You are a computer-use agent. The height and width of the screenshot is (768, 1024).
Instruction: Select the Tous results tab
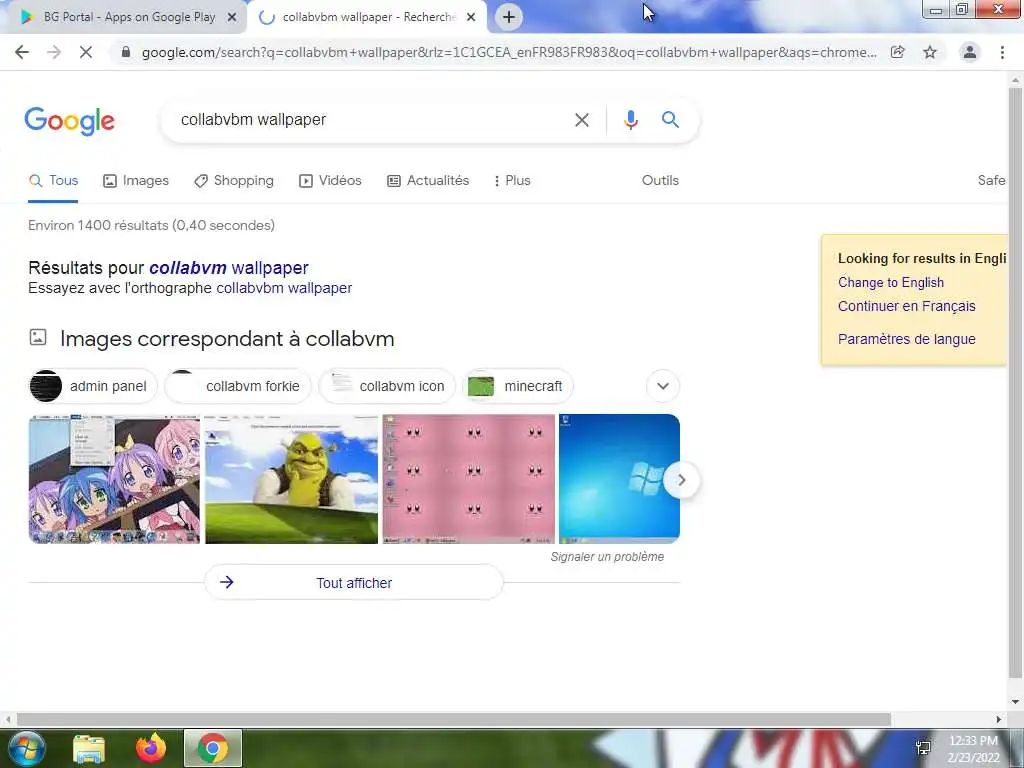click(x=54, y=181)
